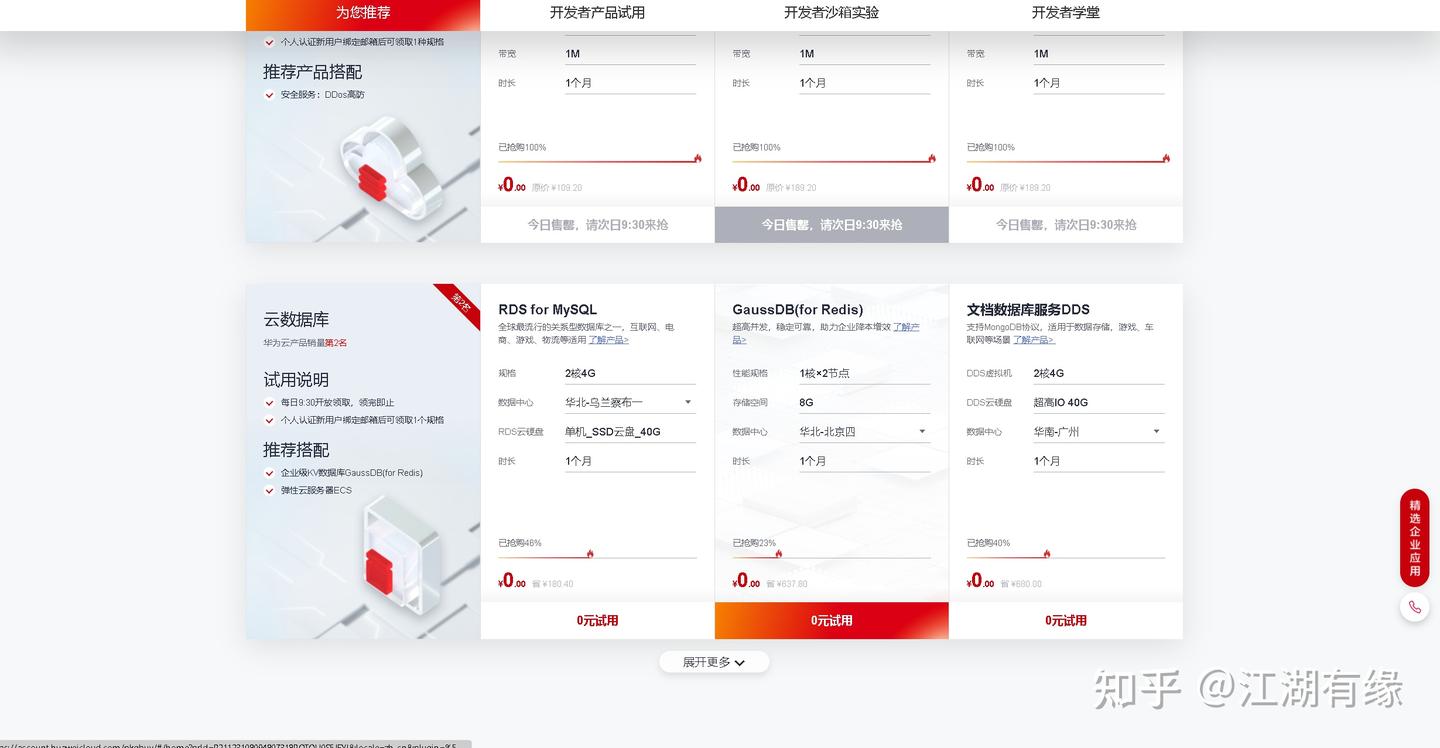Switch to the 开发者沙箱实验 tab

[x=830, y=14]
